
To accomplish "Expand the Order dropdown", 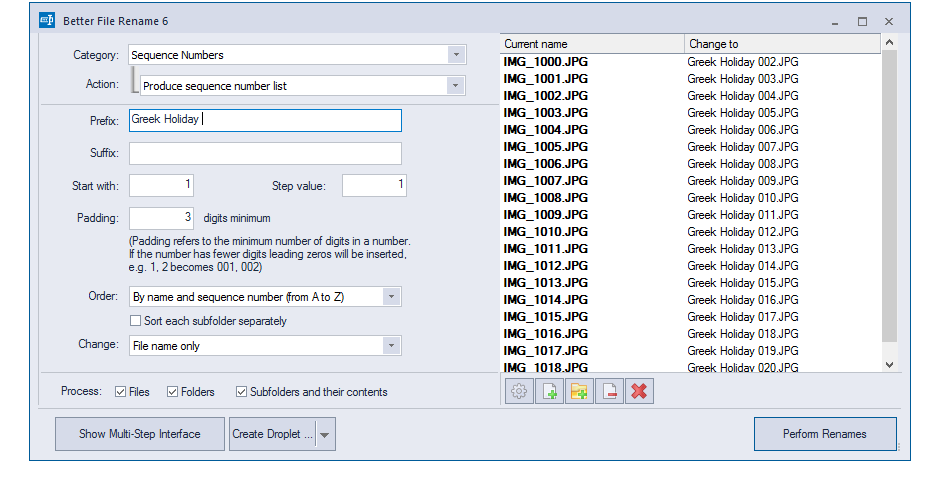I will coord(391,297).
